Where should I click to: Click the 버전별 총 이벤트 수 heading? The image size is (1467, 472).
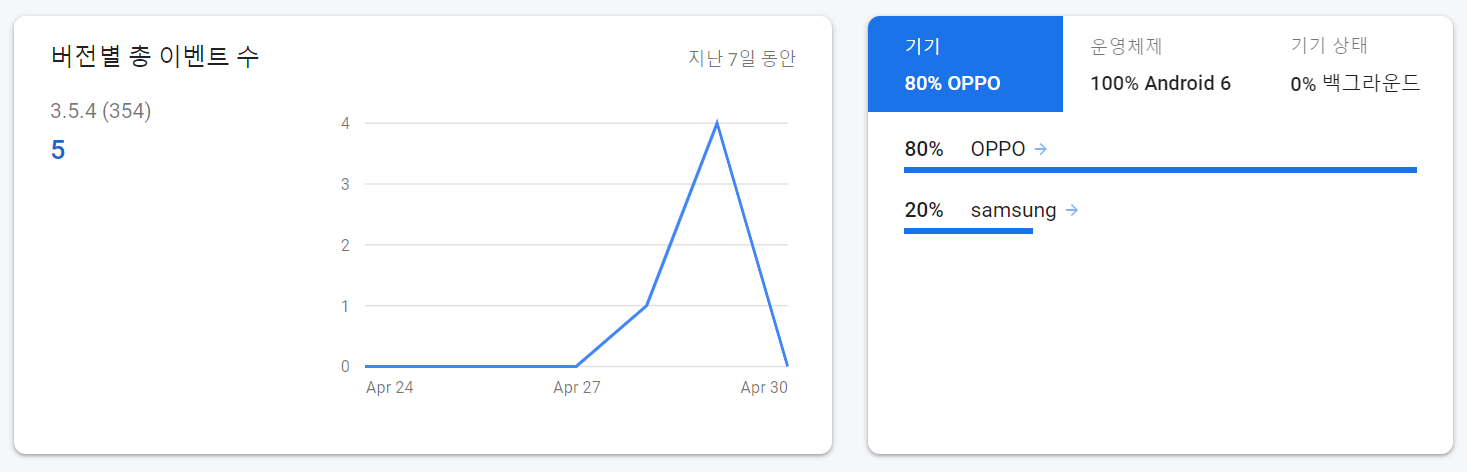click(155, 56)
